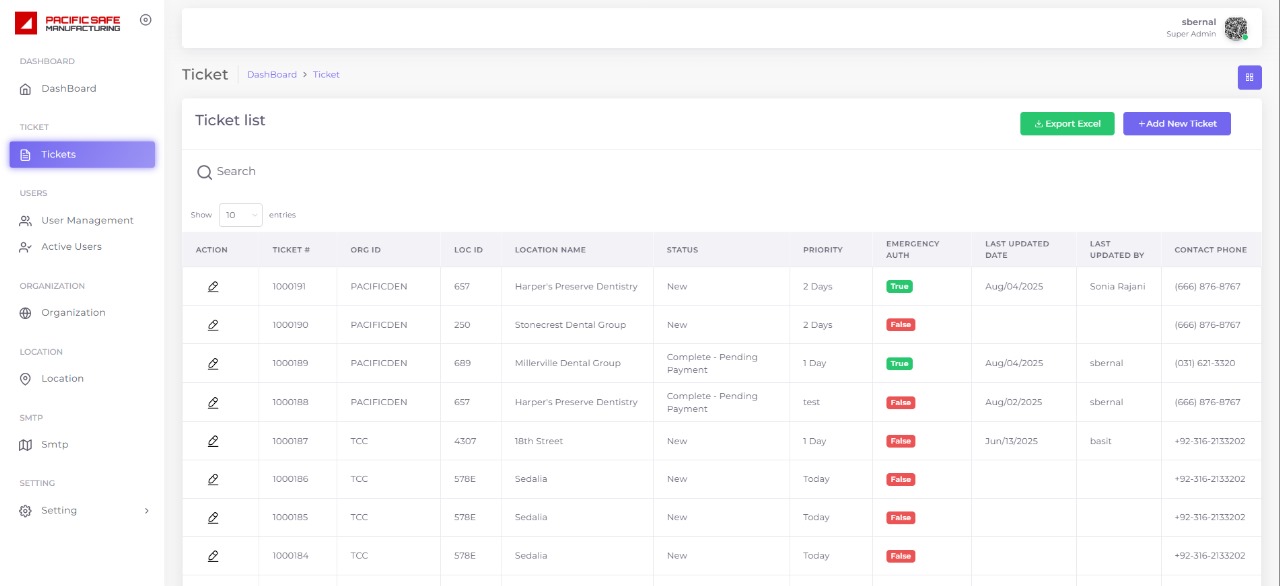Click edit pencil icon for ticket 1000187
Image resolution: width=1280 pixels, height=586 pixels.
pyautogui.click(x=212, y=441)
